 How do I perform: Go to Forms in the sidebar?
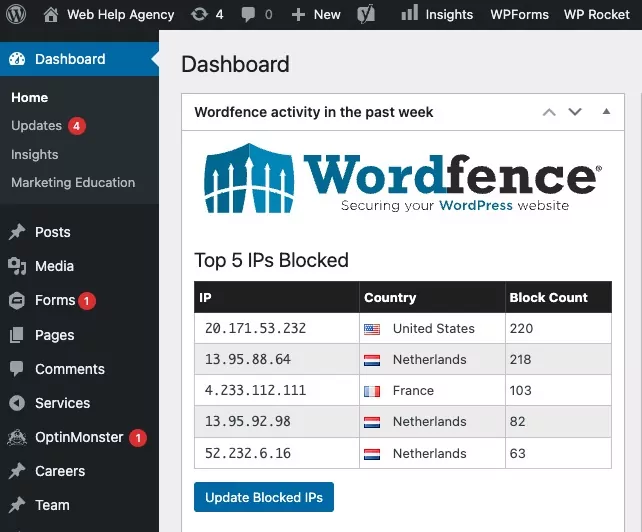(x=55, y=300)
